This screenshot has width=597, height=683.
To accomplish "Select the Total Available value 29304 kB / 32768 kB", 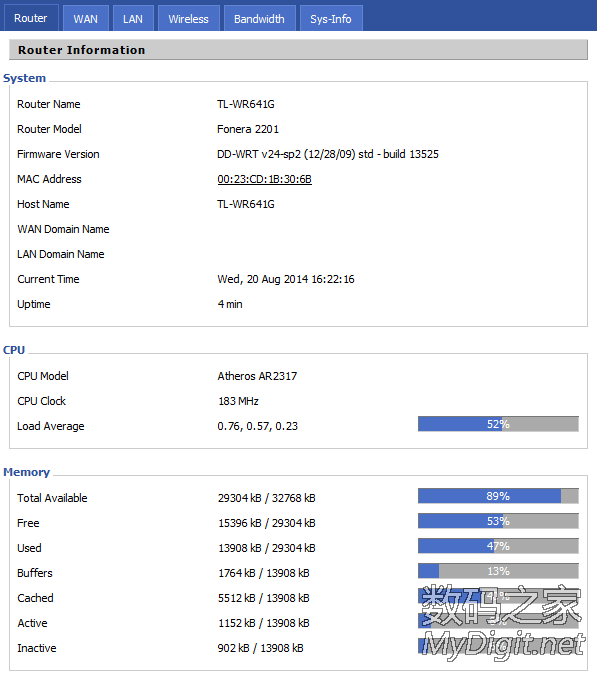I will point(266,498).
